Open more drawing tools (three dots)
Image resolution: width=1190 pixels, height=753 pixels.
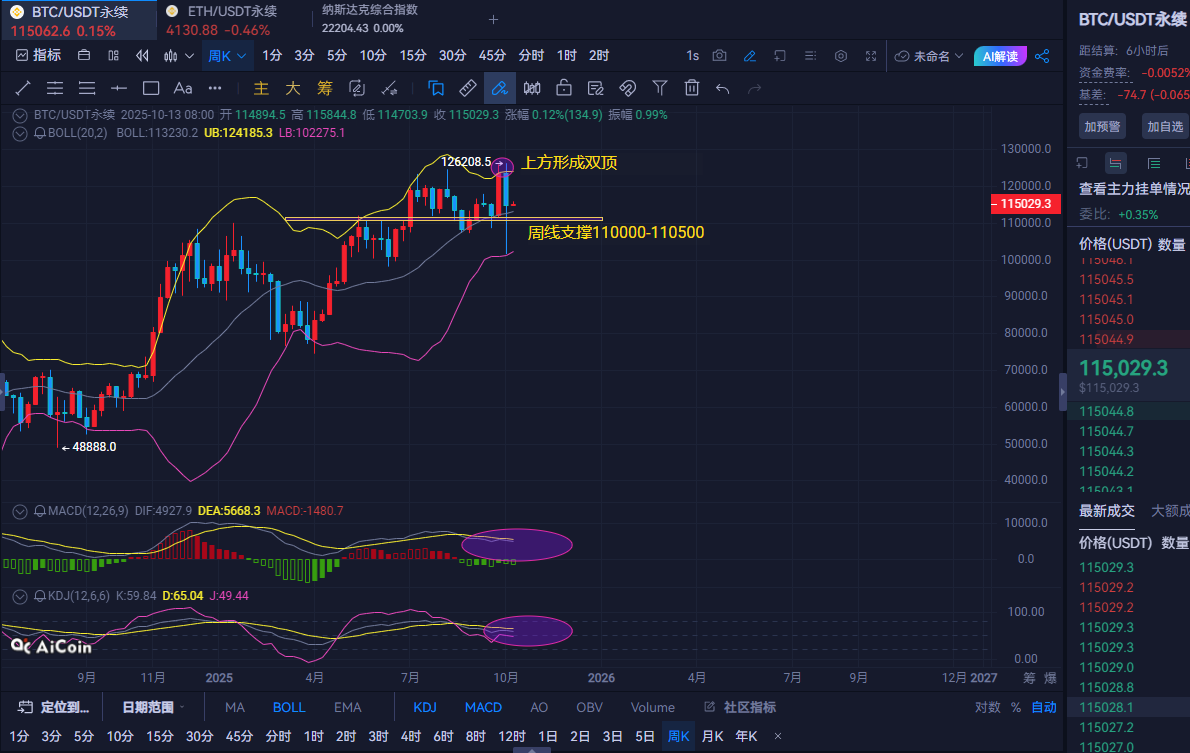[215, 88]
